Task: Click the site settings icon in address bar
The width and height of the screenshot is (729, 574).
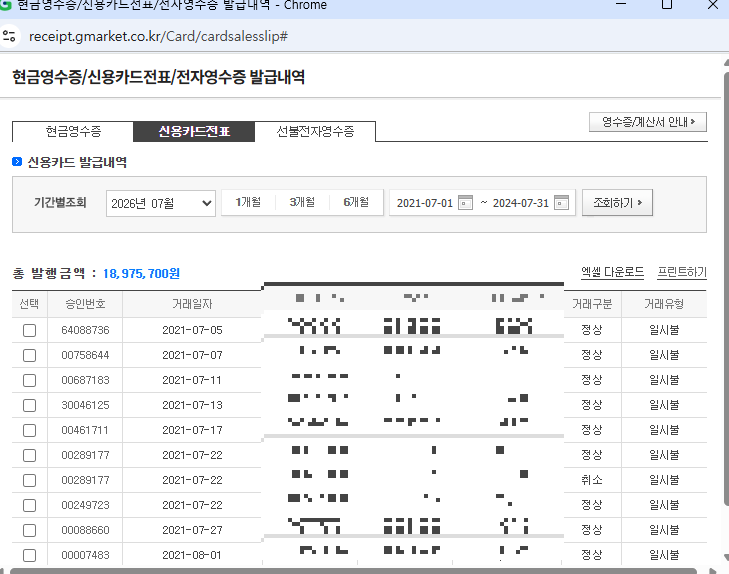Action: (x=9, y=36)
